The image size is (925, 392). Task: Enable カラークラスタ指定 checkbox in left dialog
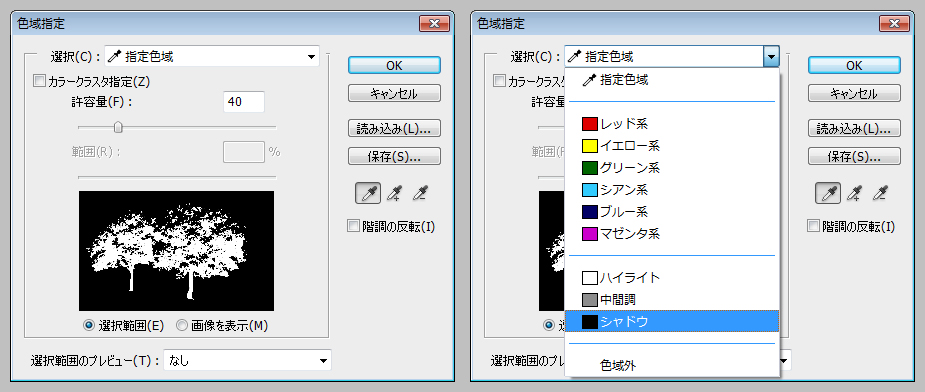tap(40, 81)
